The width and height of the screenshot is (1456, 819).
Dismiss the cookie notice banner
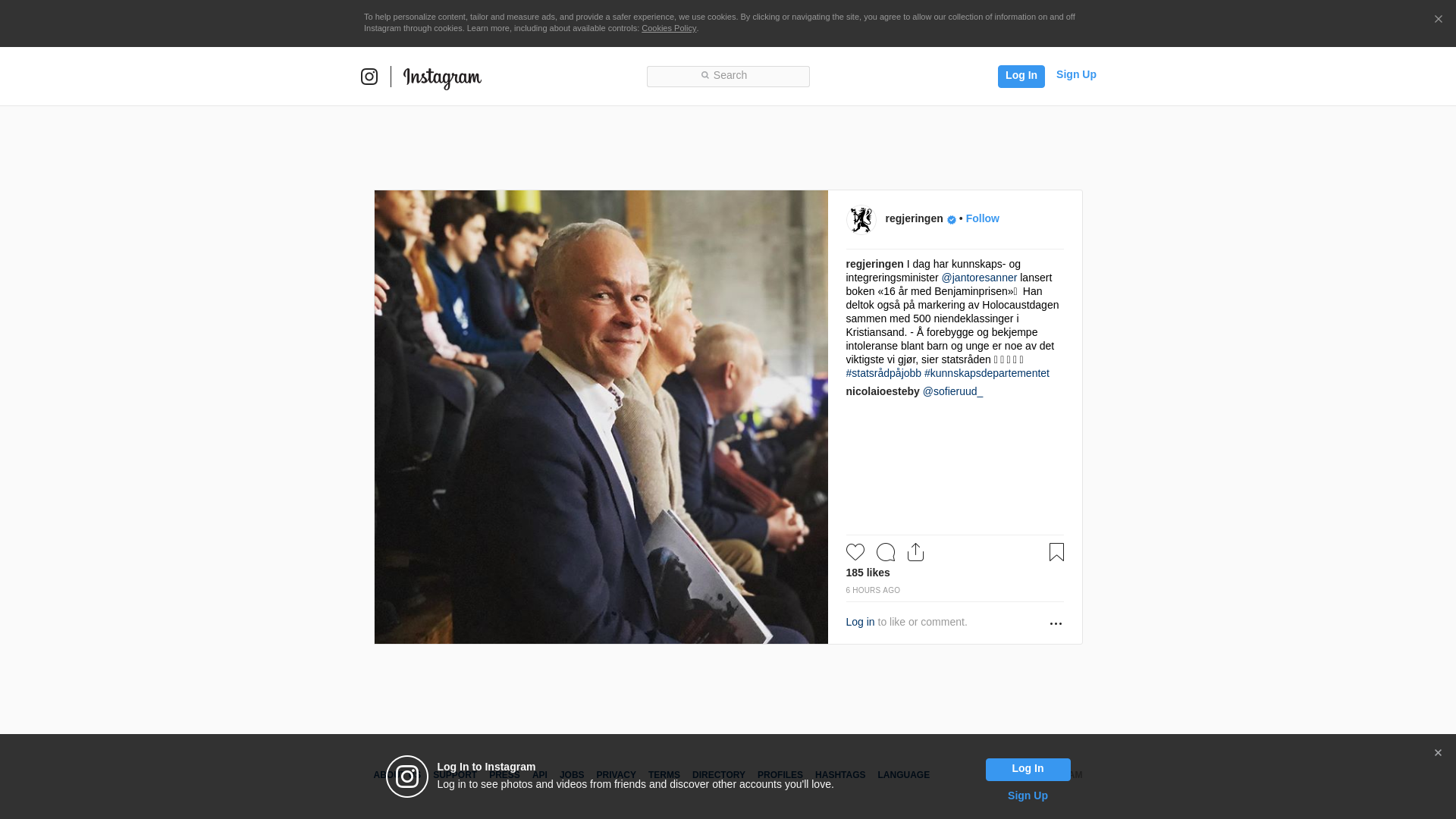(1438, 20)
